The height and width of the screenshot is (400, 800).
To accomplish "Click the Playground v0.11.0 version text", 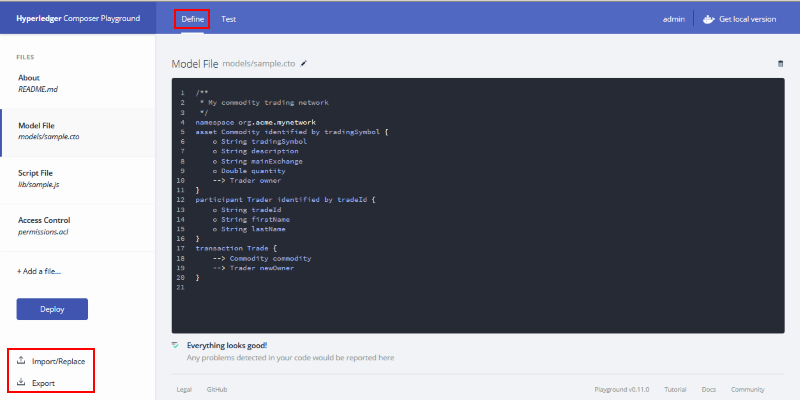I will tap(622, 389).
